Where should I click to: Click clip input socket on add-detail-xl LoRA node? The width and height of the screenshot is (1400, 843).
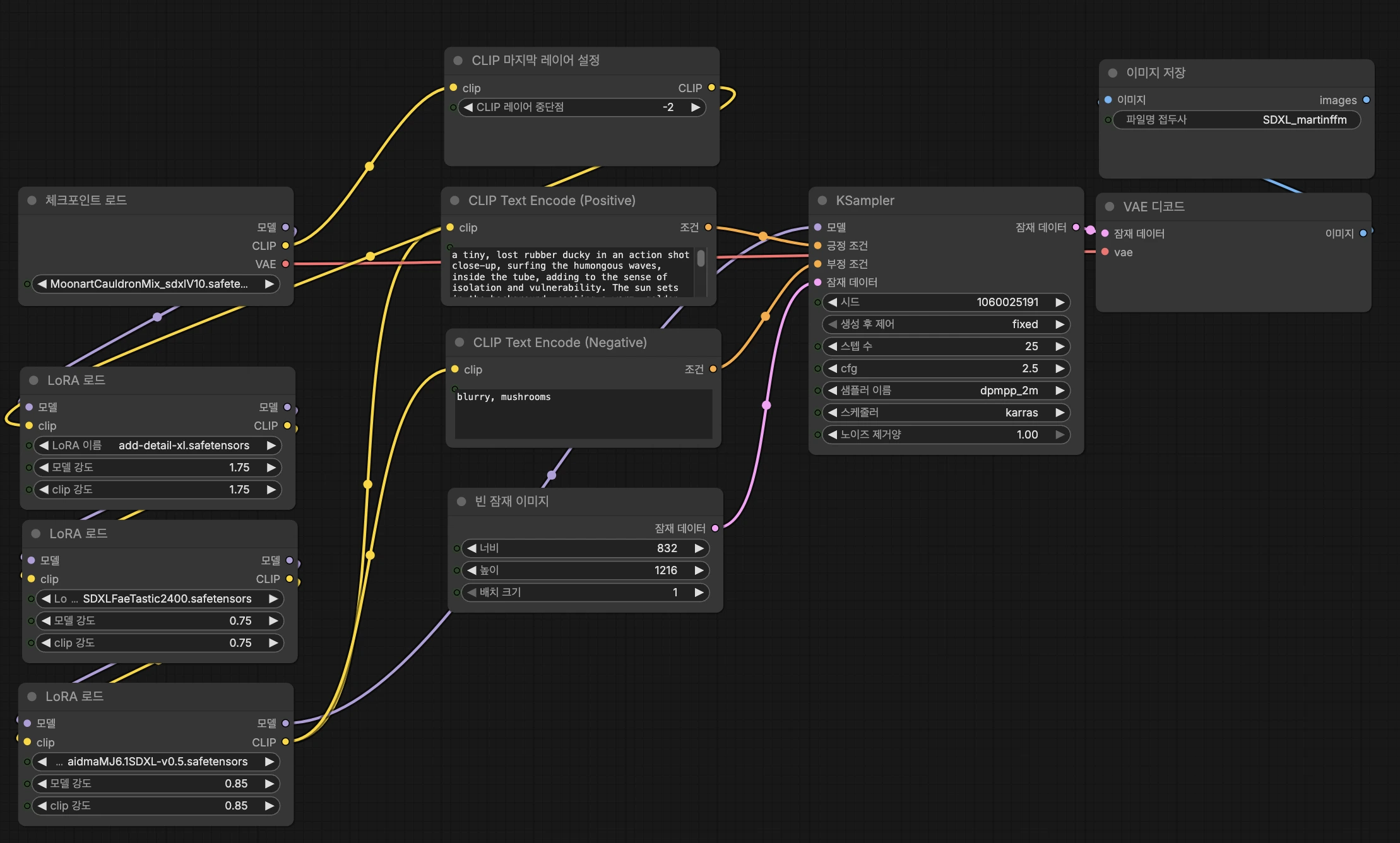pyautogui.click(x=29, y=425)
